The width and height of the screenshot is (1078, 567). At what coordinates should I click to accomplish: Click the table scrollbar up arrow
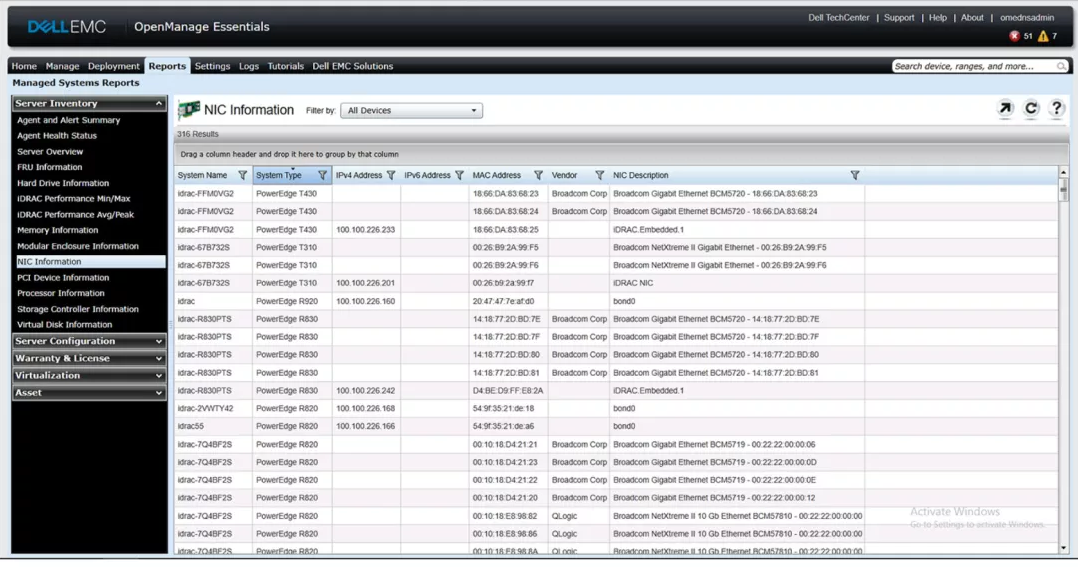tap(1064, 172)
